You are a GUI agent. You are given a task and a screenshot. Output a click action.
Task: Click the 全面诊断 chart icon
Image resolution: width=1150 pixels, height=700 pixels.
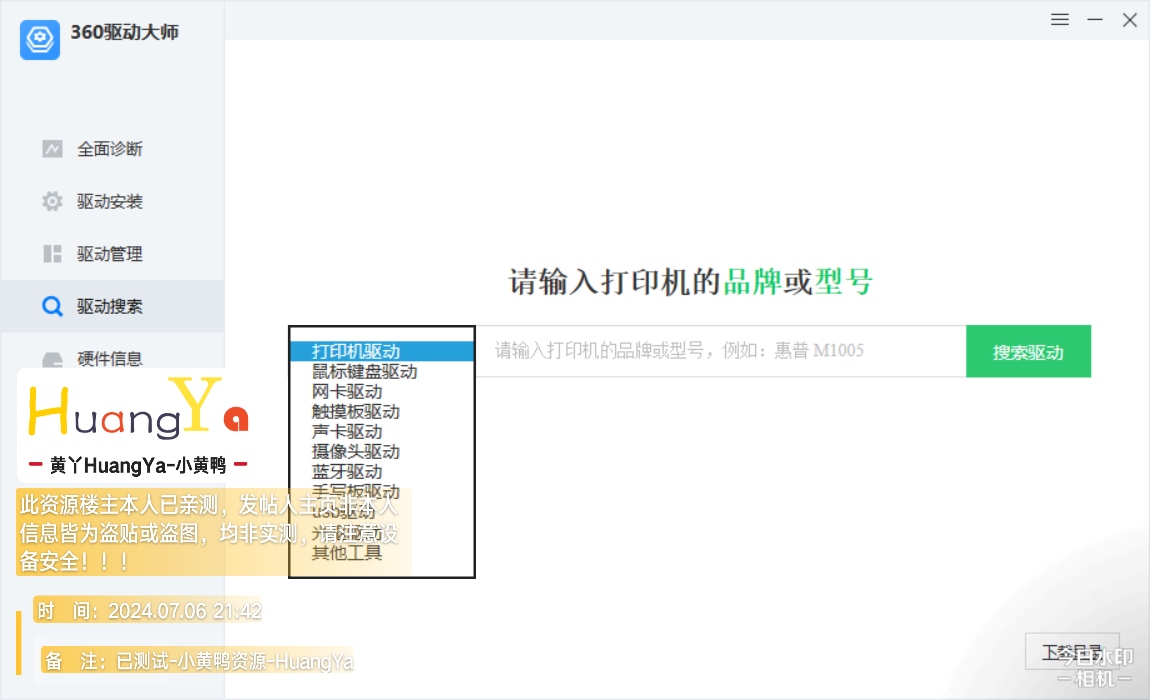[52, 149]
